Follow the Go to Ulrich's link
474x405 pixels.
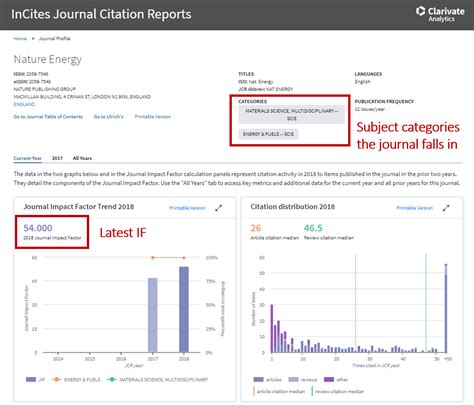point(108,116)
